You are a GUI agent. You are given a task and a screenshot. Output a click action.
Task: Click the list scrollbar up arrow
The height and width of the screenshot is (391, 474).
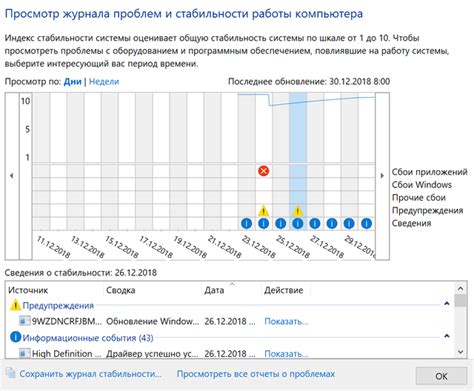(461, 289)
